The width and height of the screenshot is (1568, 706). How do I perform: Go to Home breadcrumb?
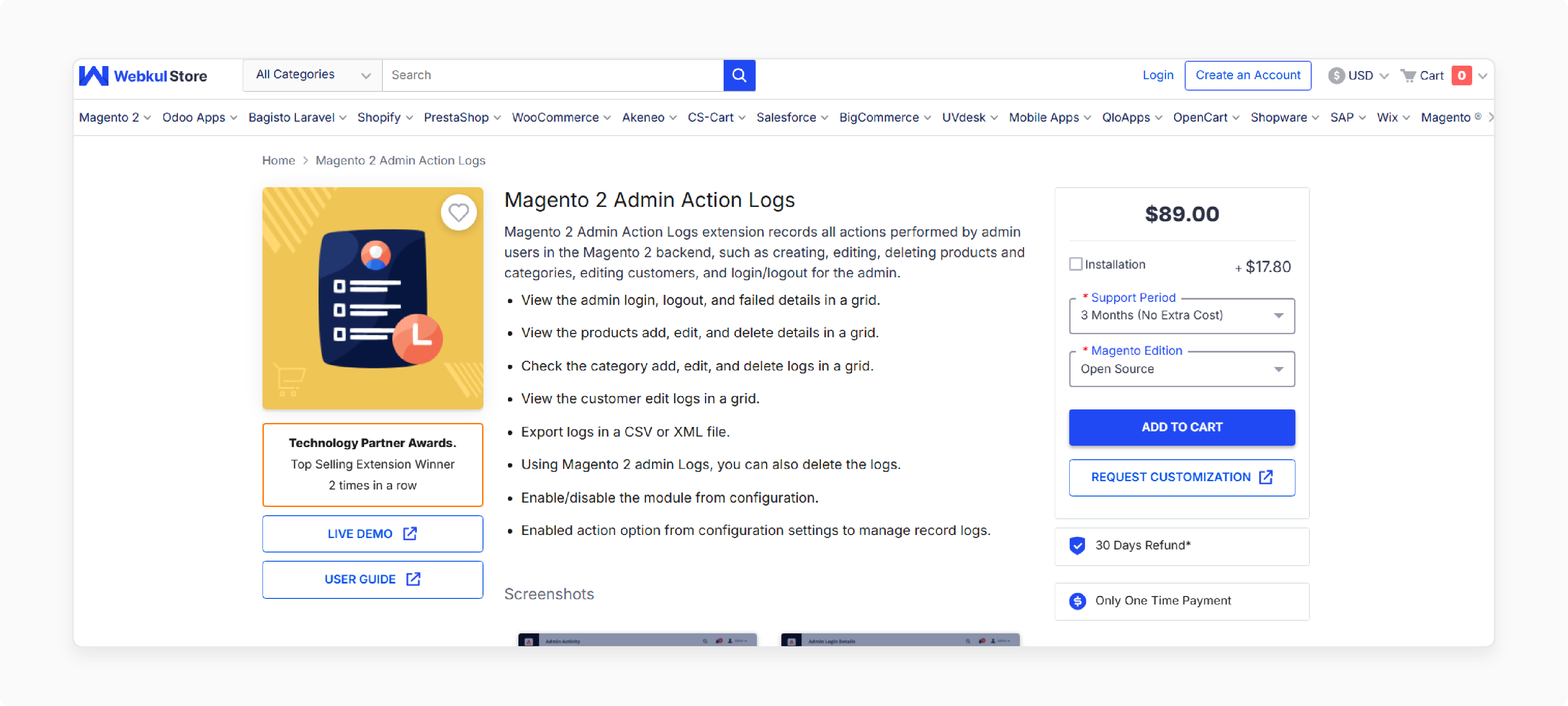tap(278, 161)
